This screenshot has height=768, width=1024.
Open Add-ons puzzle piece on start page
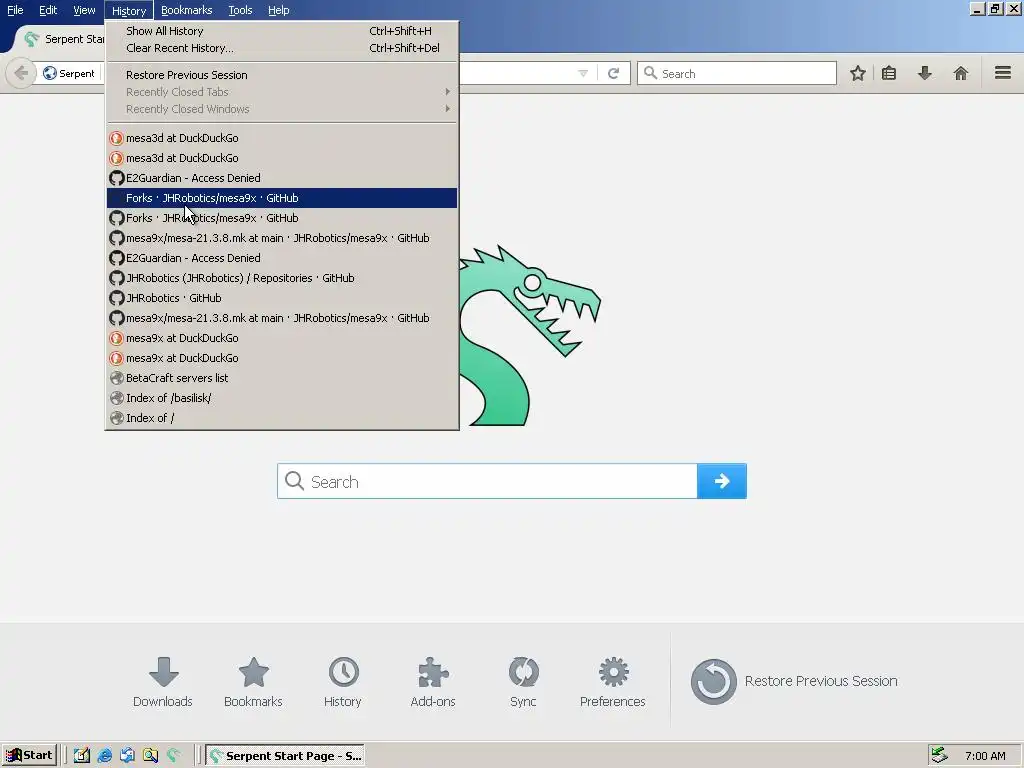[433, 682]
